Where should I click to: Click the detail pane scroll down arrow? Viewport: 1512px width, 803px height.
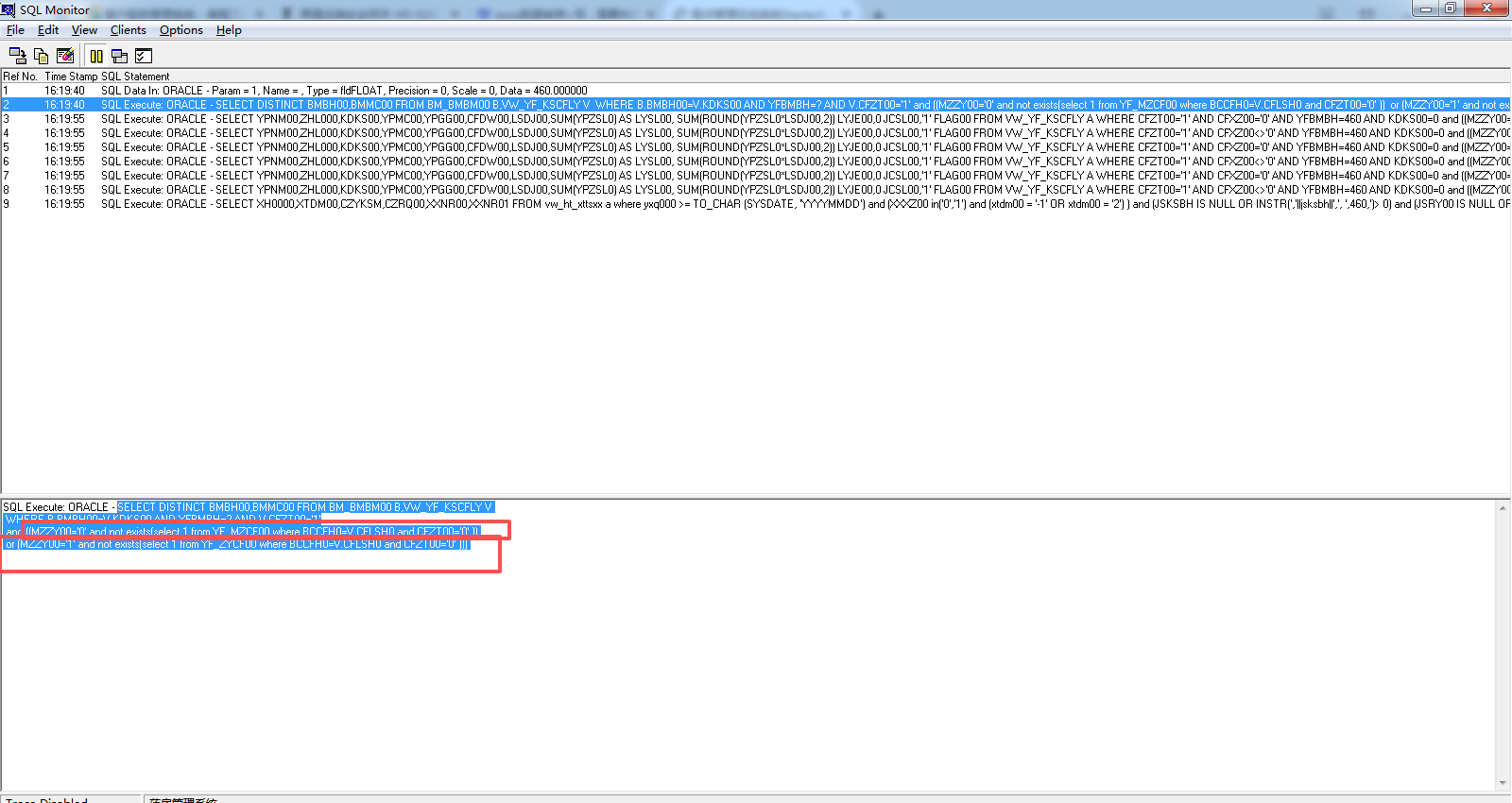coord(1503,783)
